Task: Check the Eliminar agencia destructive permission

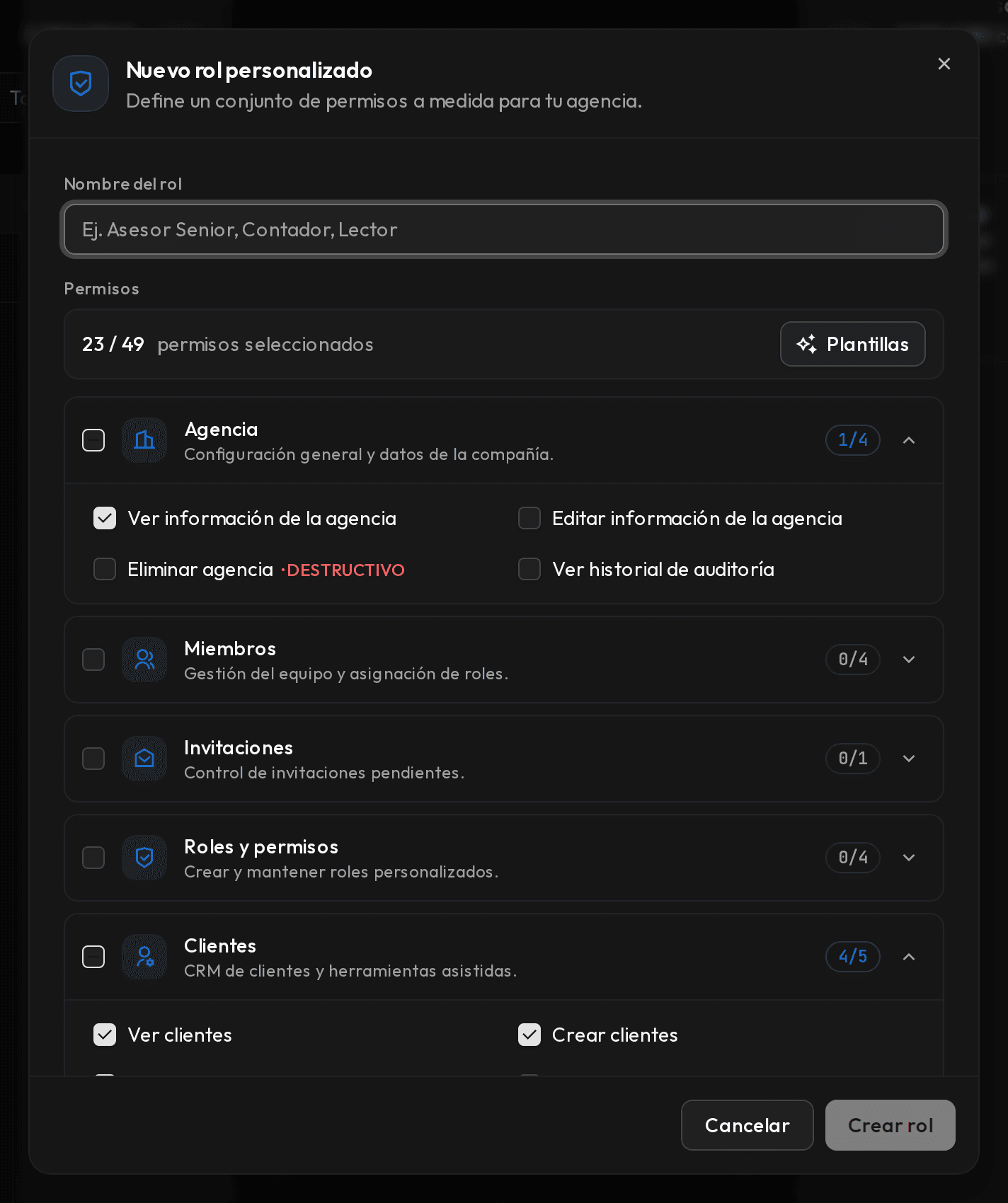Action: pos(105,569)
